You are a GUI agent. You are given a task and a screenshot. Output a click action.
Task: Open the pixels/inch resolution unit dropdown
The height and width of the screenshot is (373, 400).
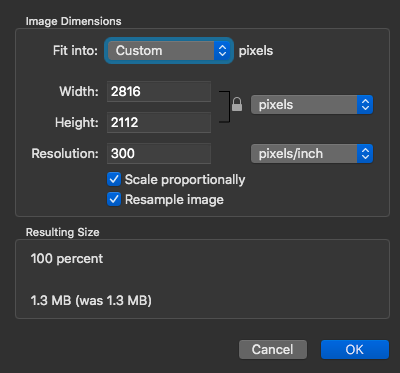(x=312, y=153)
